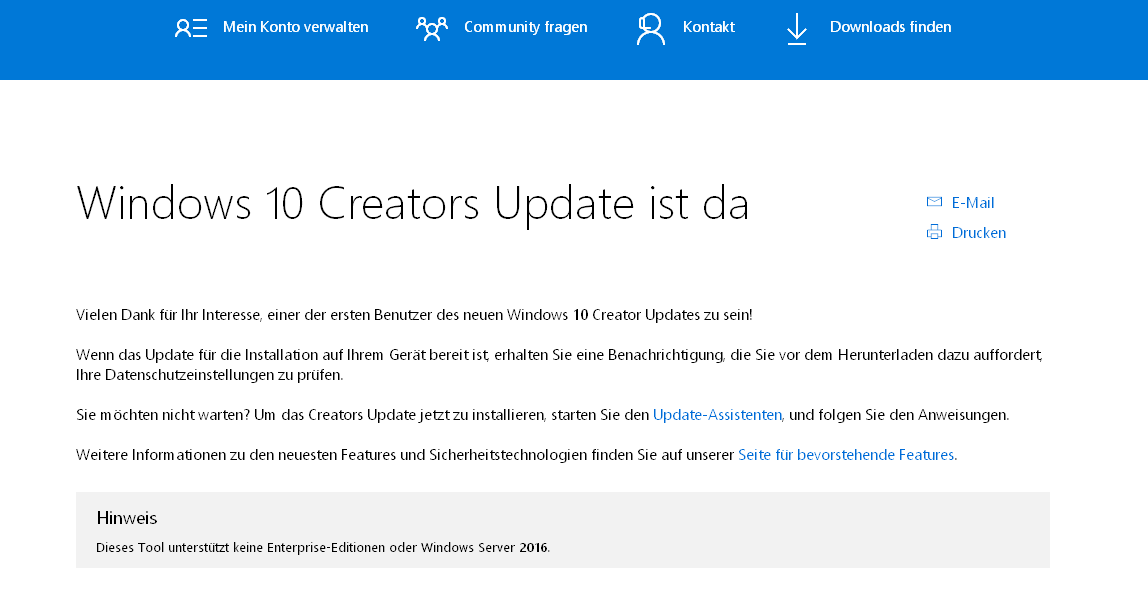Select Community fragen in the navigation
This screenshot has width=1148, height=611.
click(525, 27)
